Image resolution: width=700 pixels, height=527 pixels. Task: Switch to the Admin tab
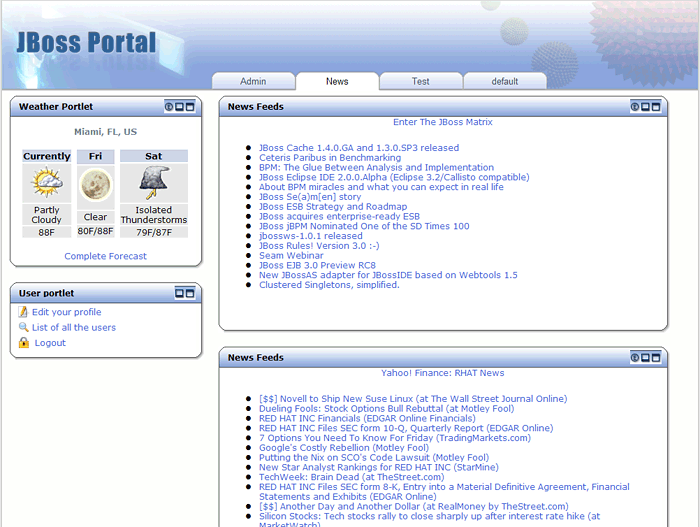(253, 81)
